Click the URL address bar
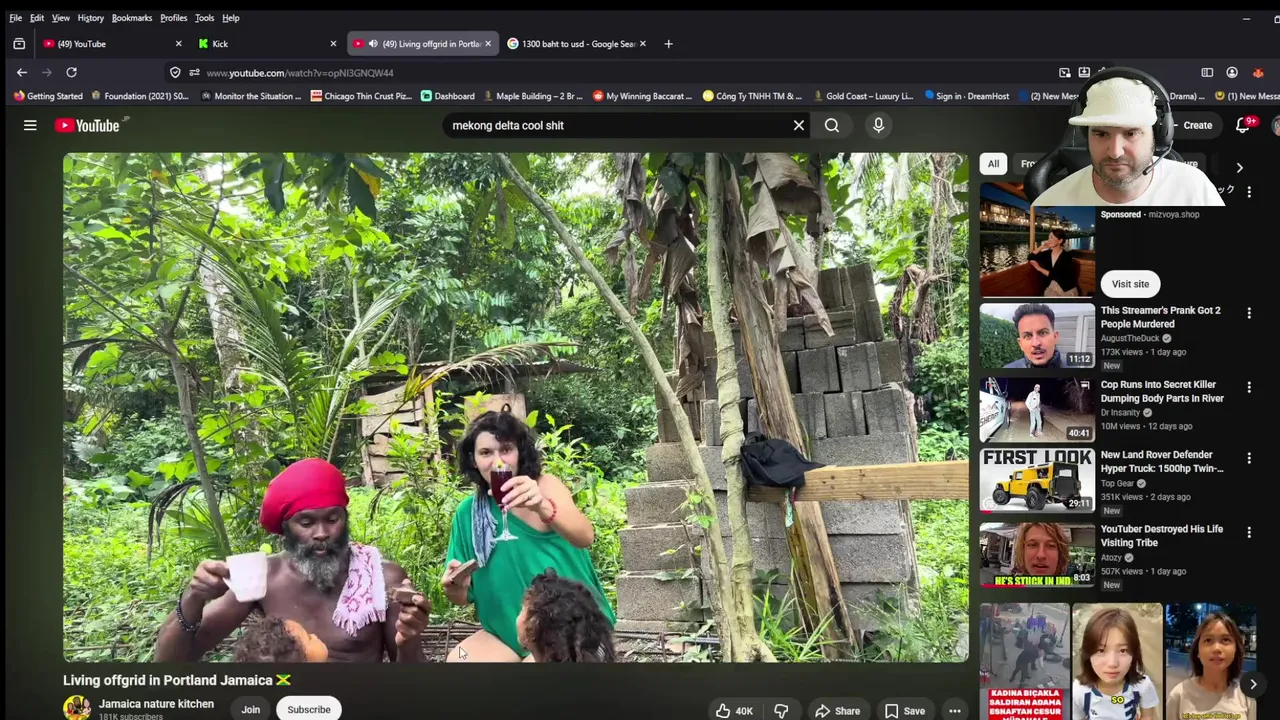 click(620, 72)
